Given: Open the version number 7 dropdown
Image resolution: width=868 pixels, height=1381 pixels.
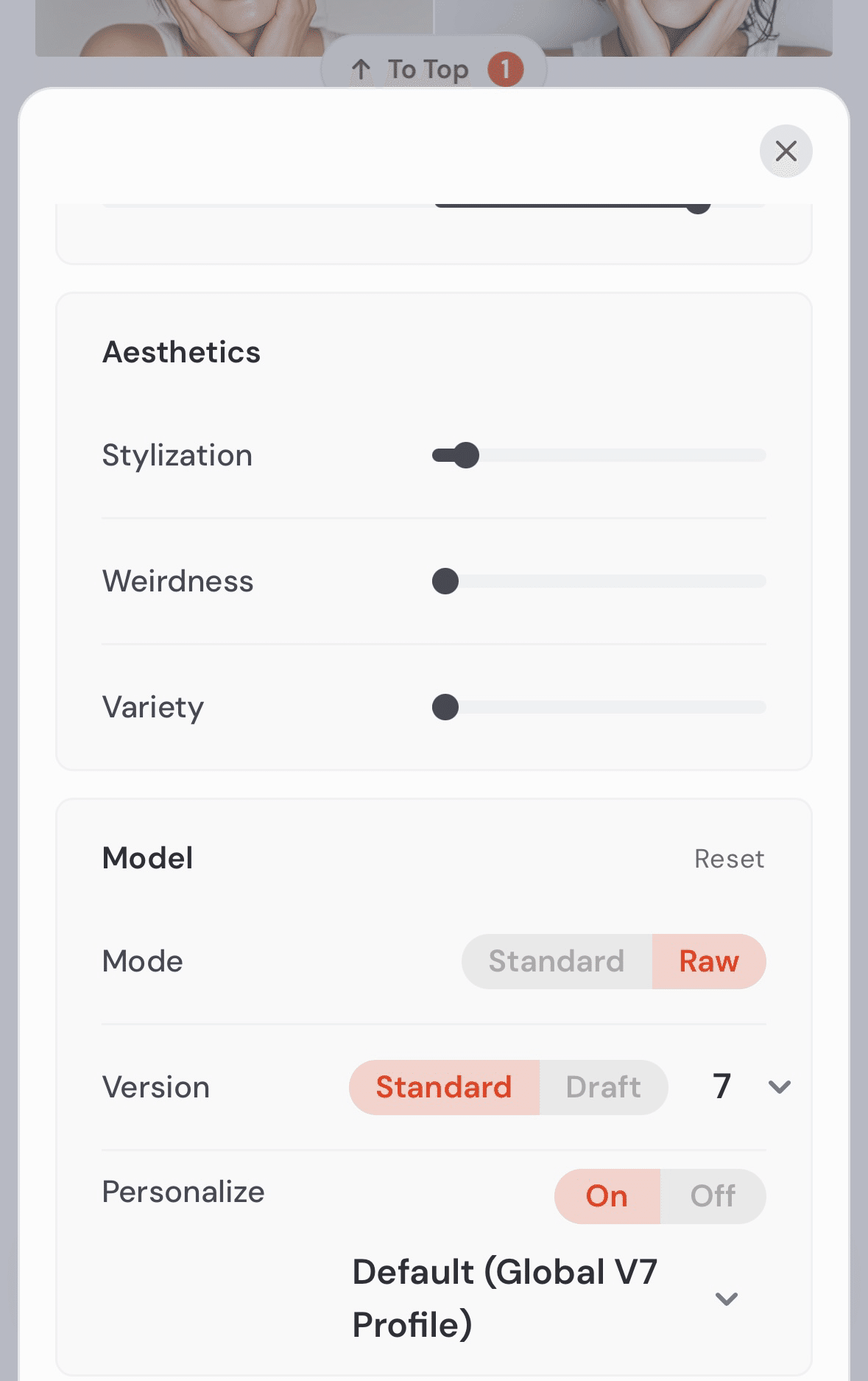Looking at the screenshot, I should 779,1087.
